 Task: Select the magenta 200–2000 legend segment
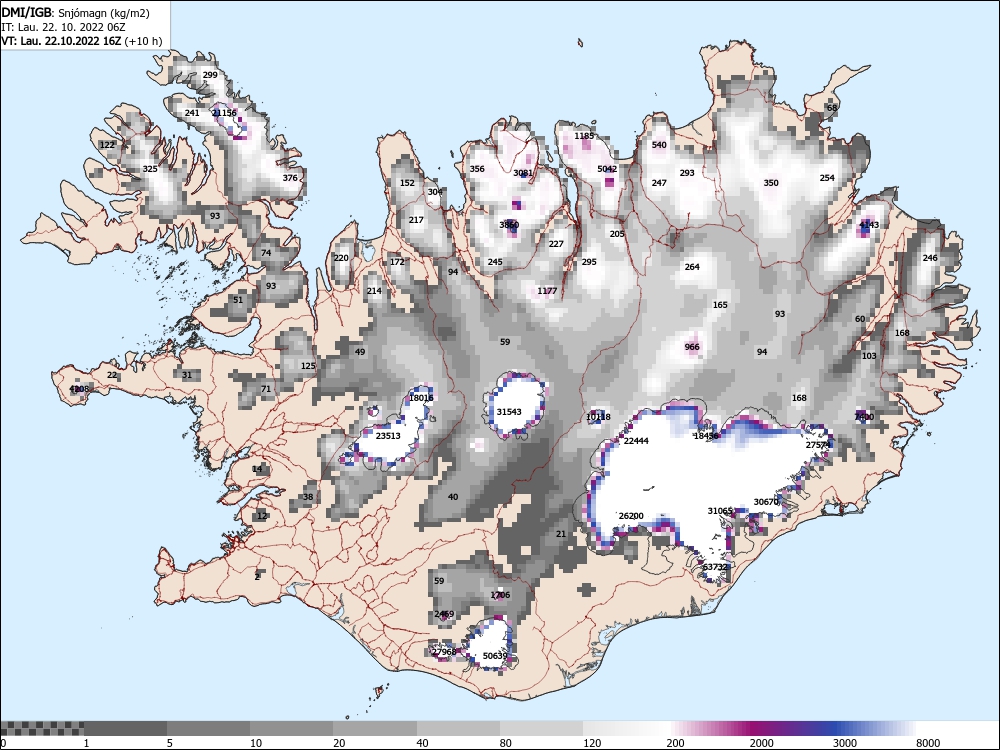point(708,728)
